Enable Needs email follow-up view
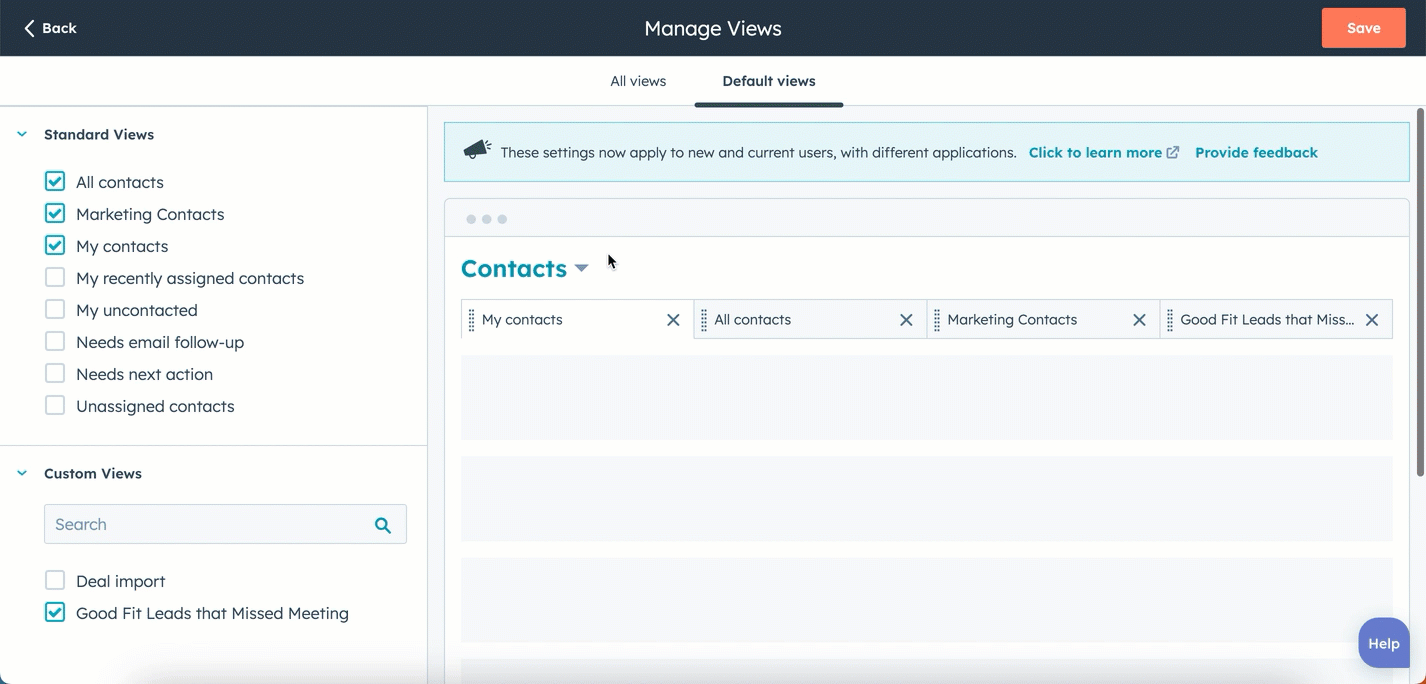 [55, 341]
